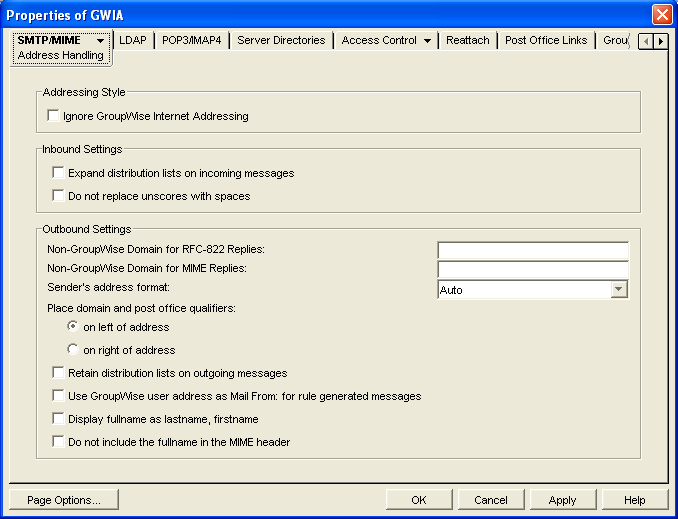
Task: Open the Server Directories tab
Action: (281, 40)
